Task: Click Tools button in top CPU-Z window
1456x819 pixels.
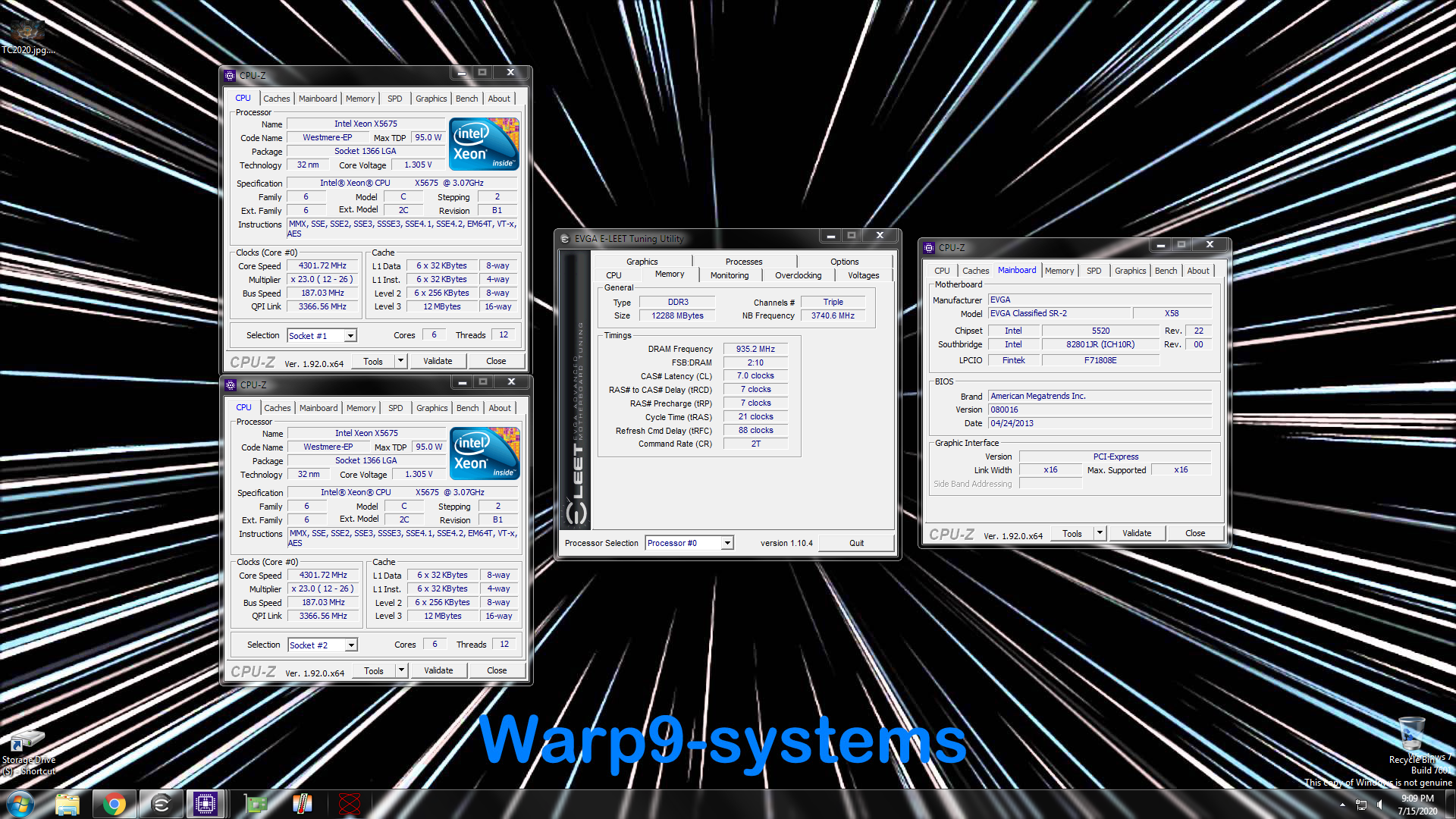Action: pos(373,361)
